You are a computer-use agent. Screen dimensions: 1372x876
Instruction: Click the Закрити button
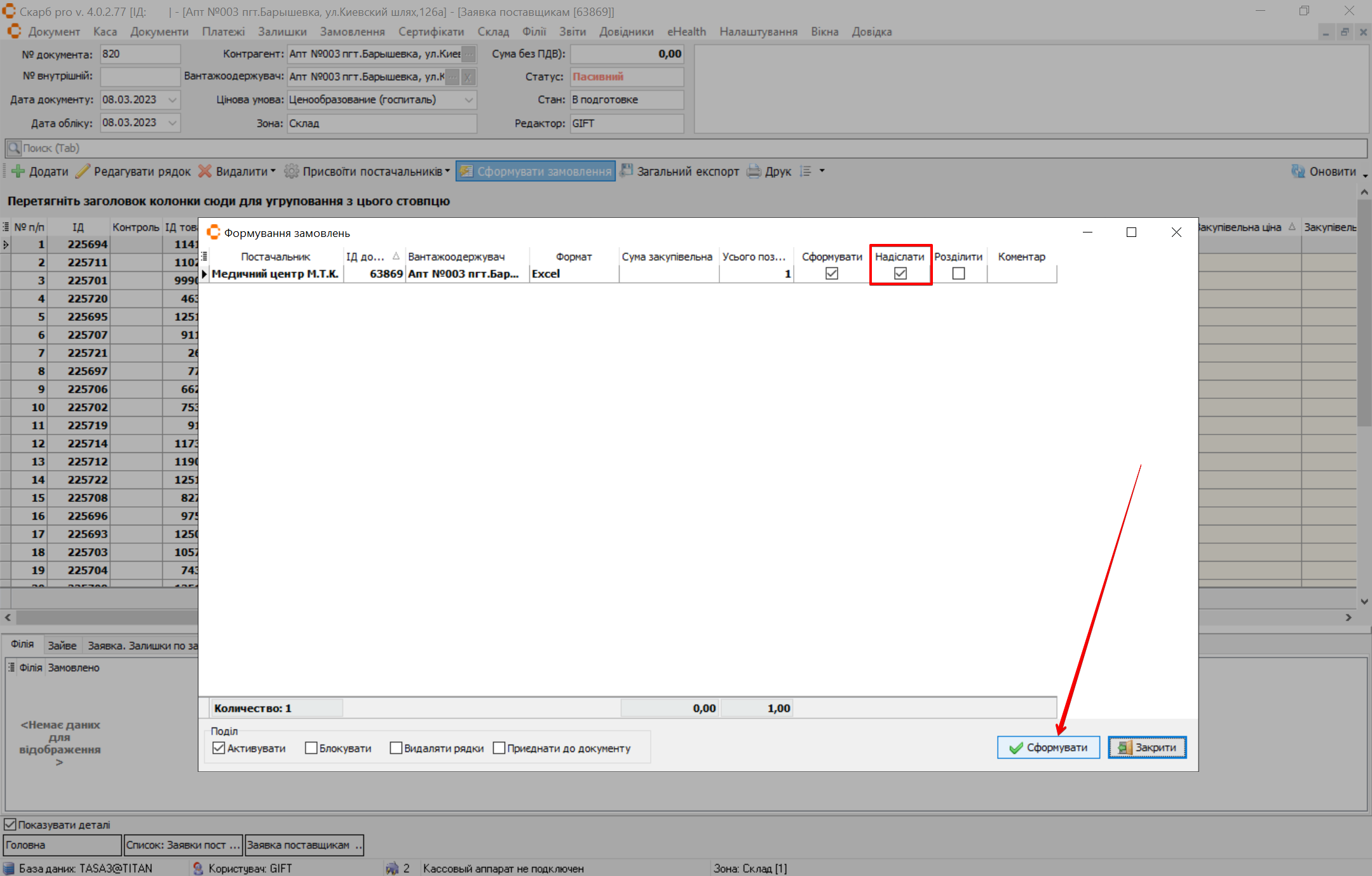pyautogui.click(x=1147, y=748)
